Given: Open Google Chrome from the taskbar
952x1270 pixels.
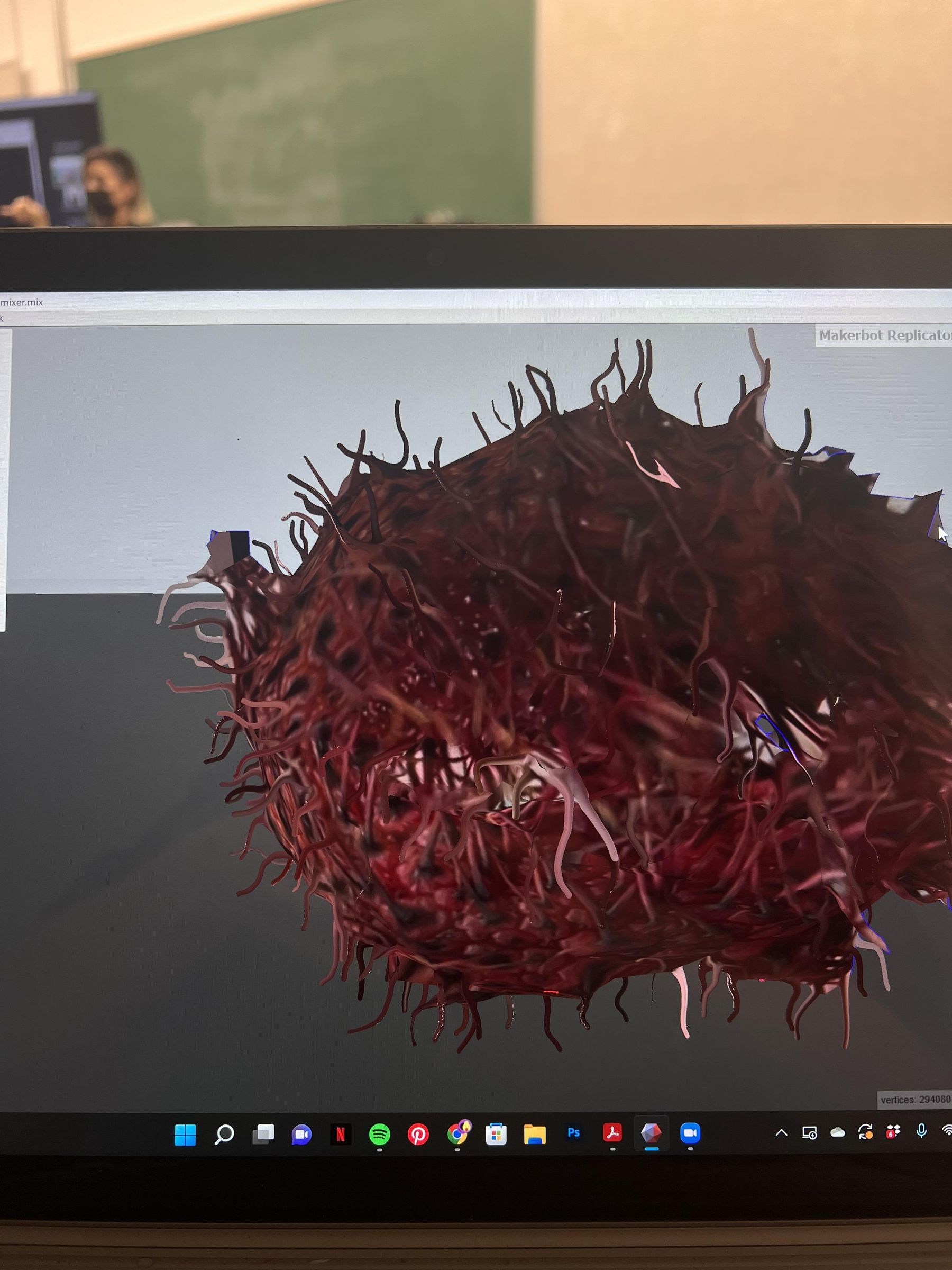Looking at the screenshot, I should coord(457,1132).
